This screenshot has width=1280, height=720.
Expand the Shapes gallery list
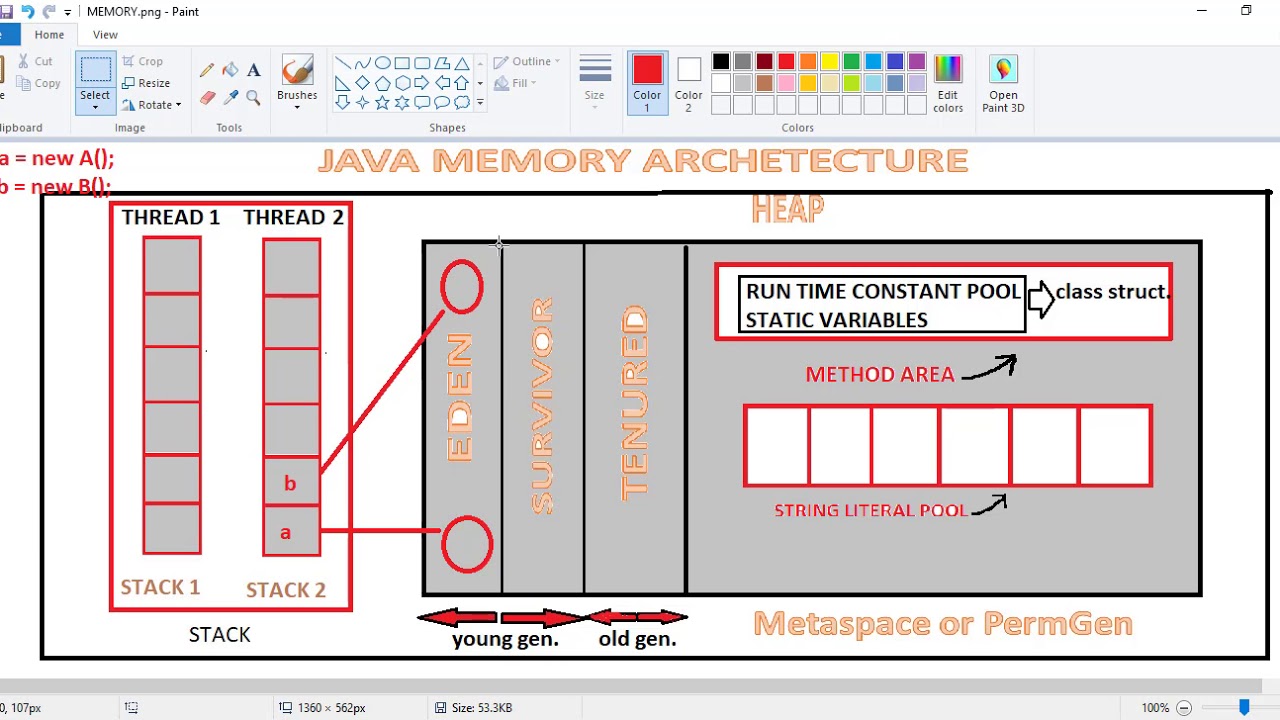click(x=480, y=103)
